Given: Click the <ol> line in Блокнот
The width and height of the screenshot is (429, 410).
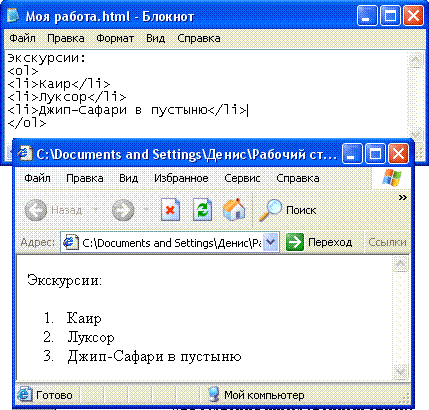Looking at the screenshot, I should (23, 71).
